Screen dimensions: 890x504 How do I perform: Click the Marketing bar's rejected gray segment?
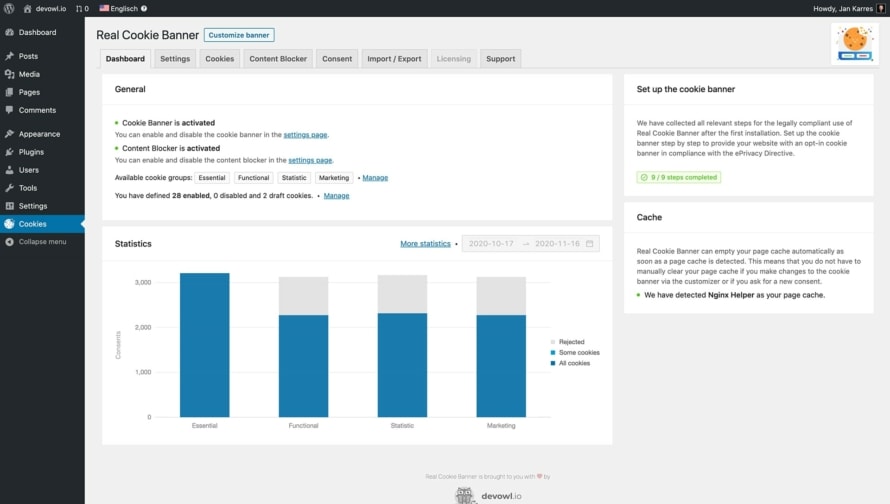pos(501,296)
